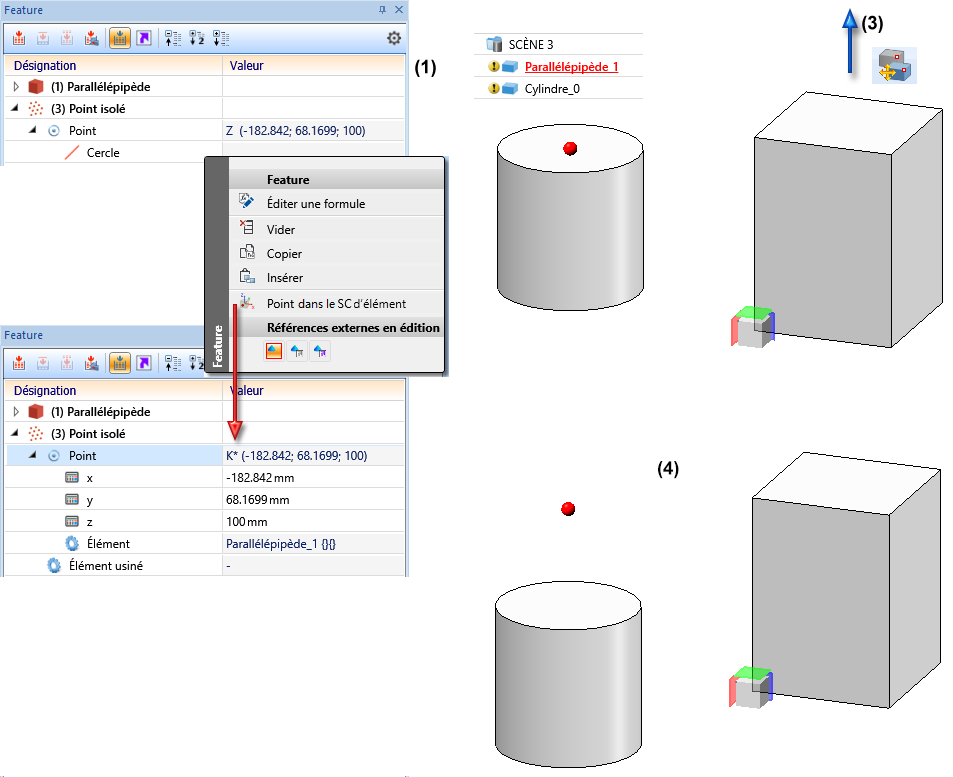Click collapse-all tree icon in upper Feature toolbar
The image size is (953, 777).
[x=173, y=38]
